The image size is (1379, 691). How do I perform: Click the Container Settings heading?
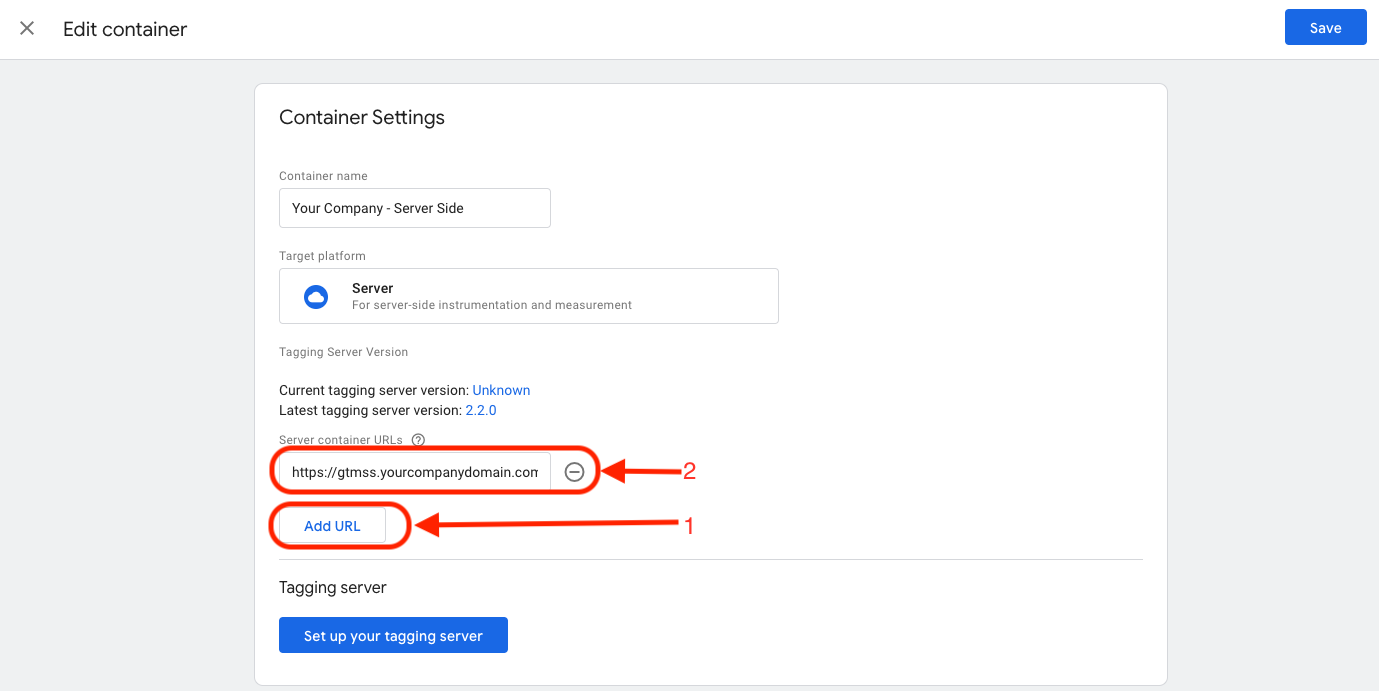tap(361, 117)
